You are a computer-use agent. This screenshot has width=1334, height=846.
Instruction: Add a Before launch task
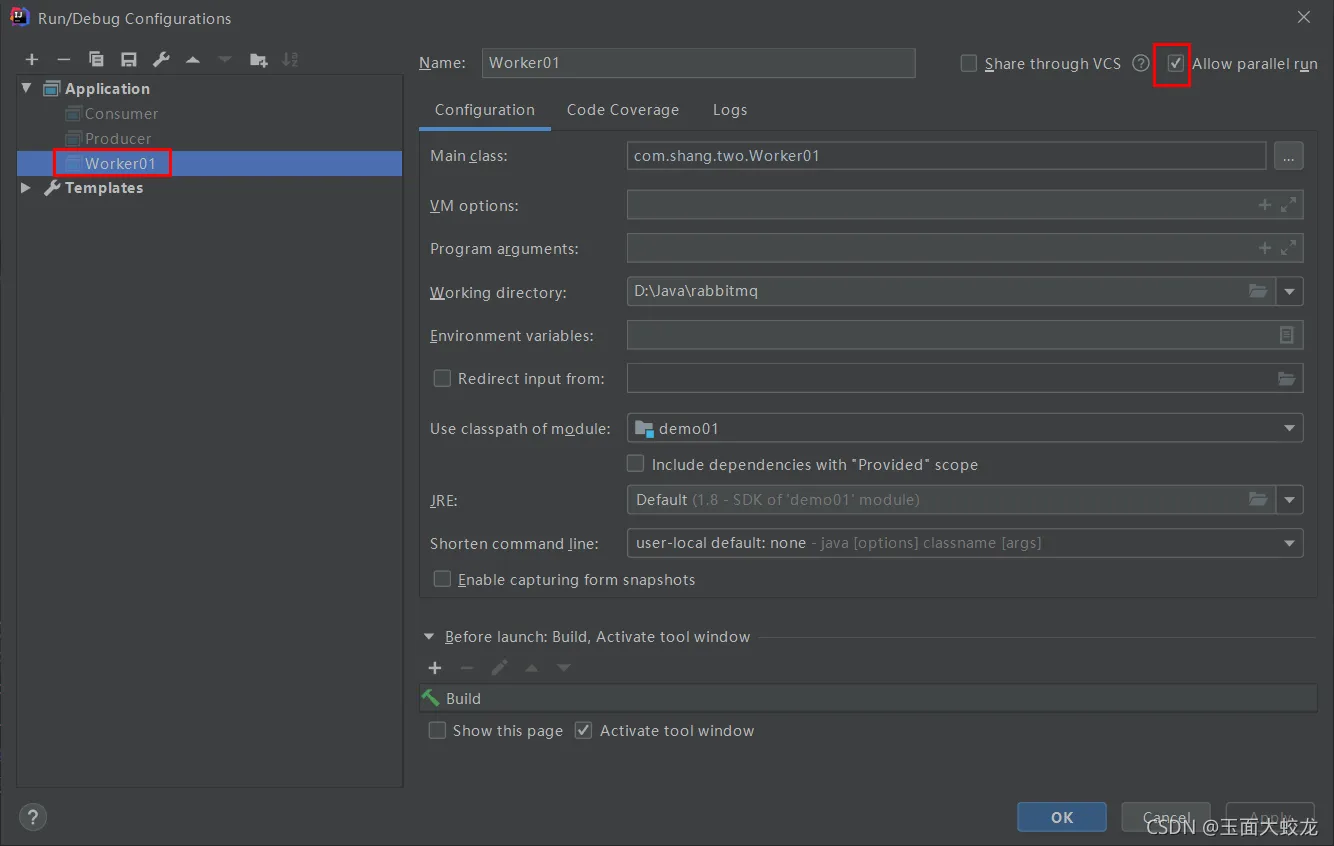pyautogui.click(x=435, y=668)
